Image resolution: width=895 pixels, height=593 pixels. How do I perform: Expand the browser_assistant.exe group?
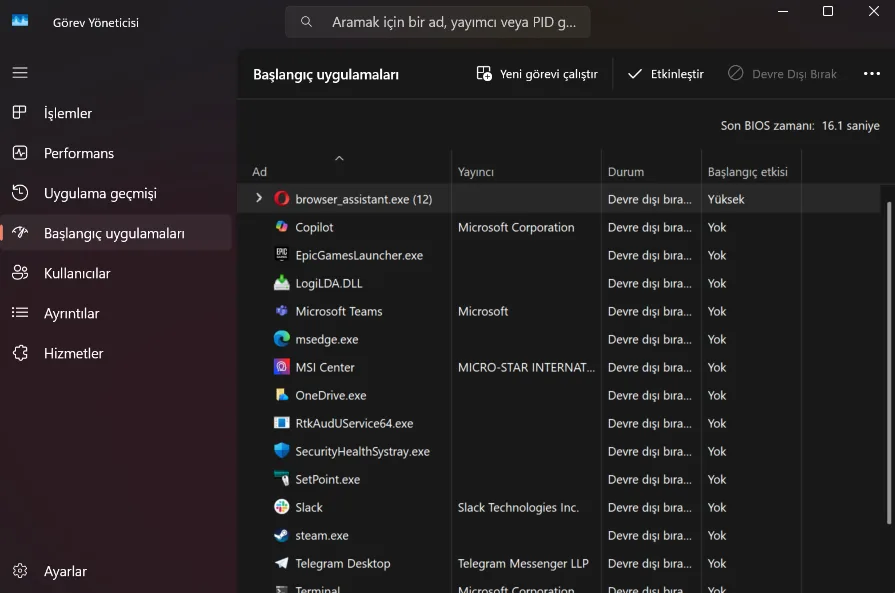tap(259, 198)
